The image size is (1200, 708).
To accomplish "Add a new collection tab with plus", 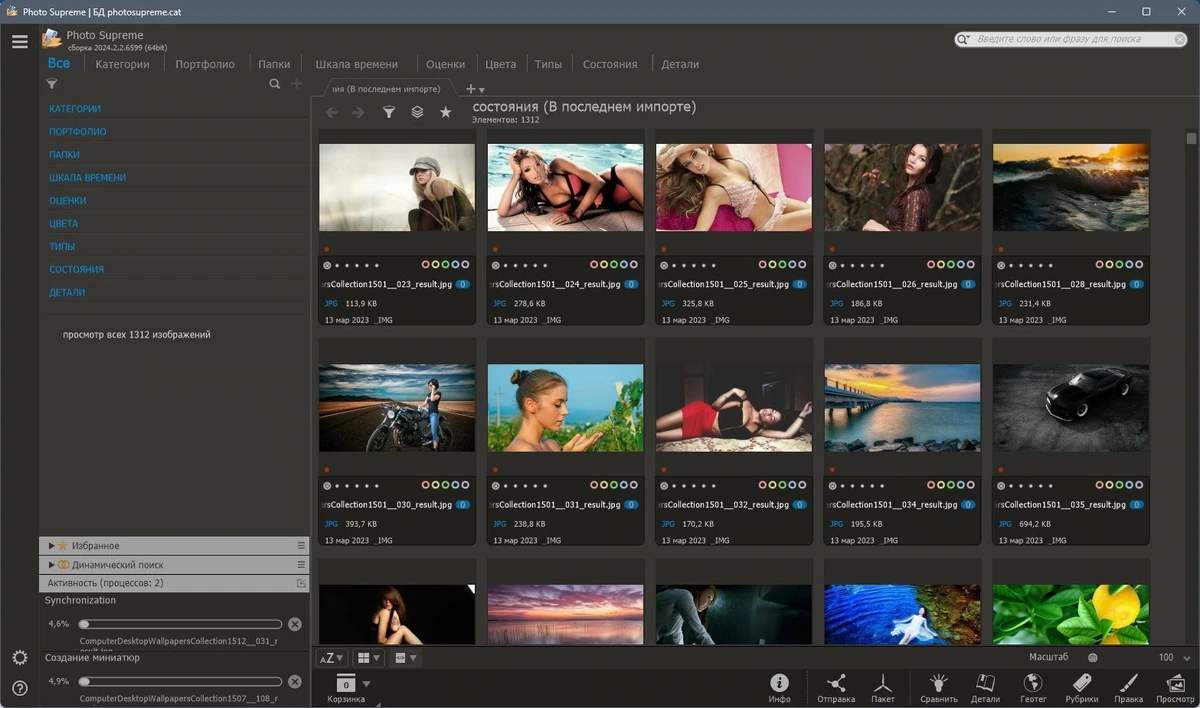I will (x=471, y=89).
